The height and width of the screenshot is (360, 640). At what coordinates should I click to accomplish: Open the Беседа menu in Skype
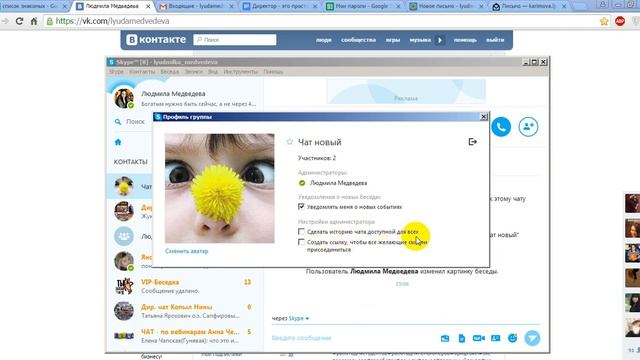click(169, 71)
